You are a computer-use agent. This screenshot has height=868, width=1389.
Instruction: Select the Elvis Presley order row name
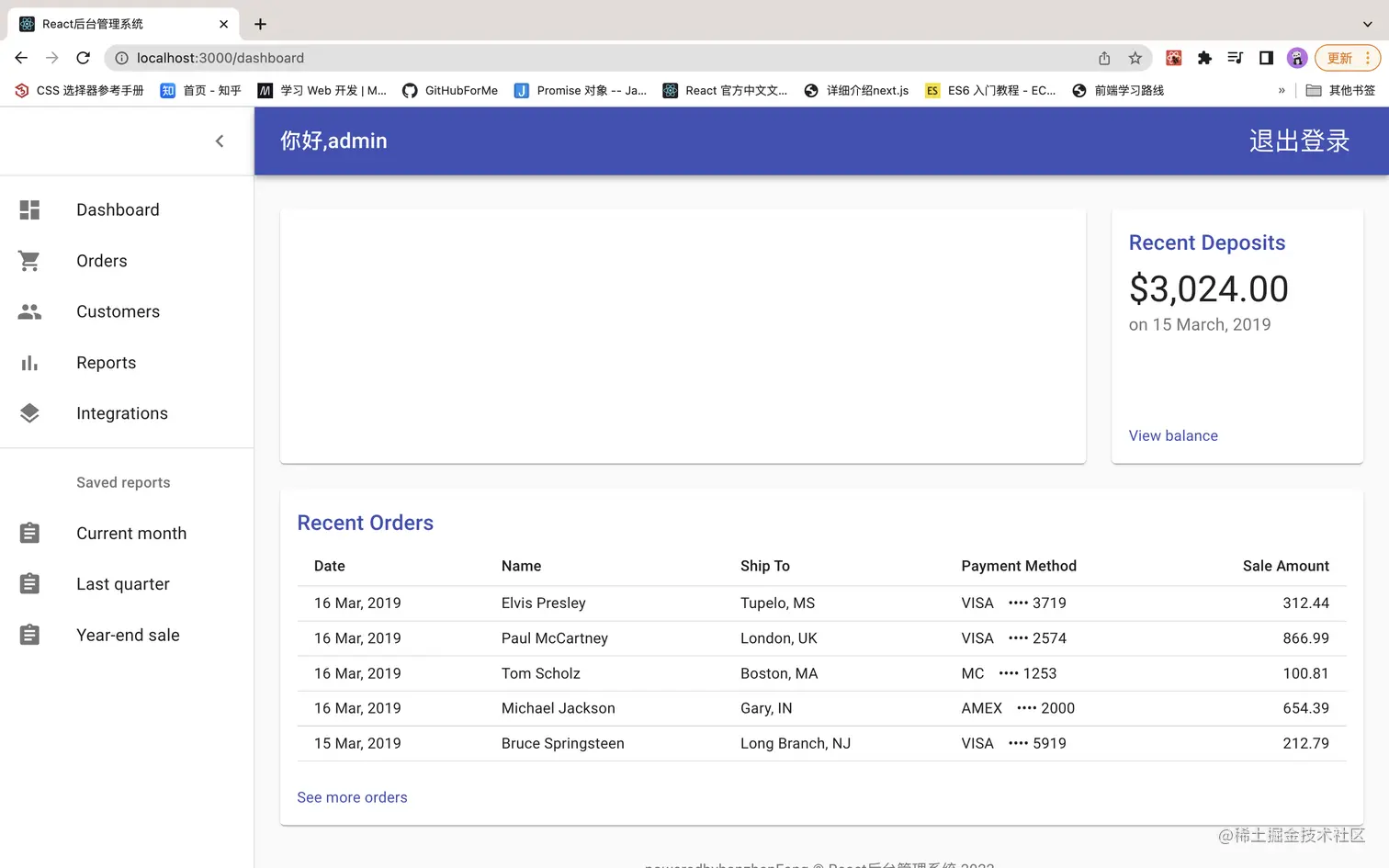544,603
